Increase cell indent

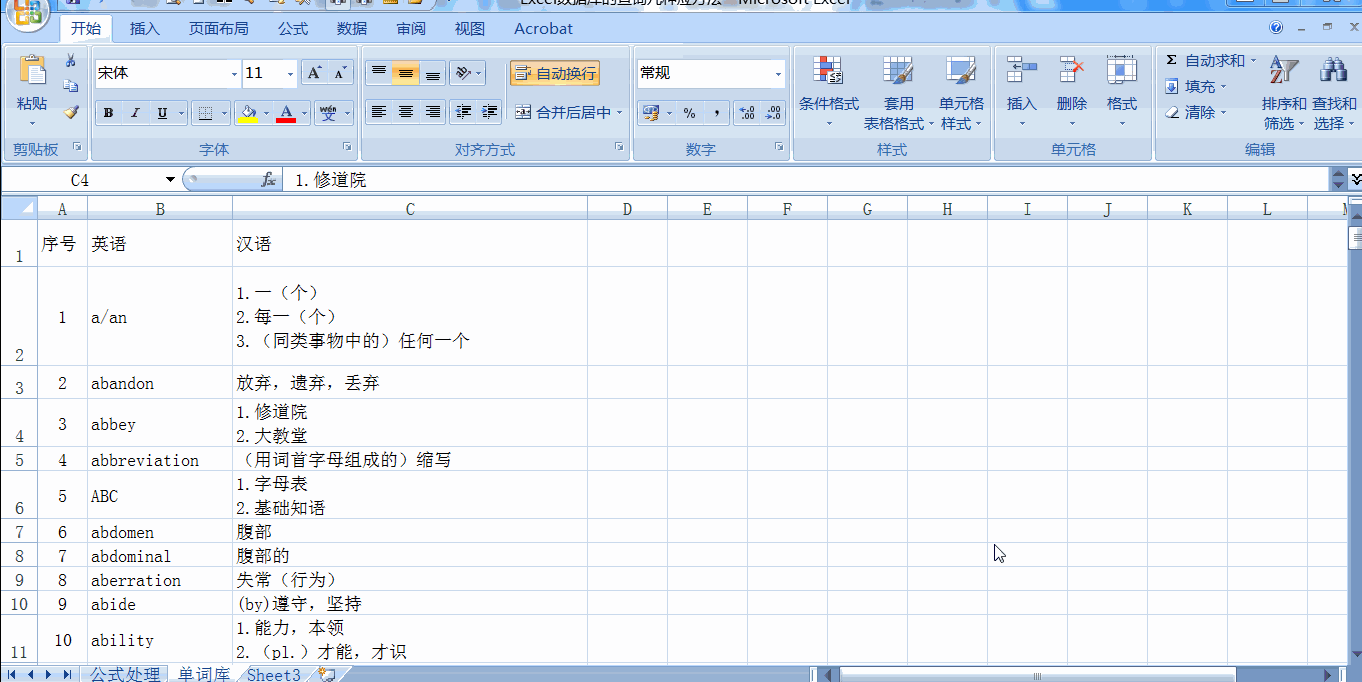tap(489, 112)
